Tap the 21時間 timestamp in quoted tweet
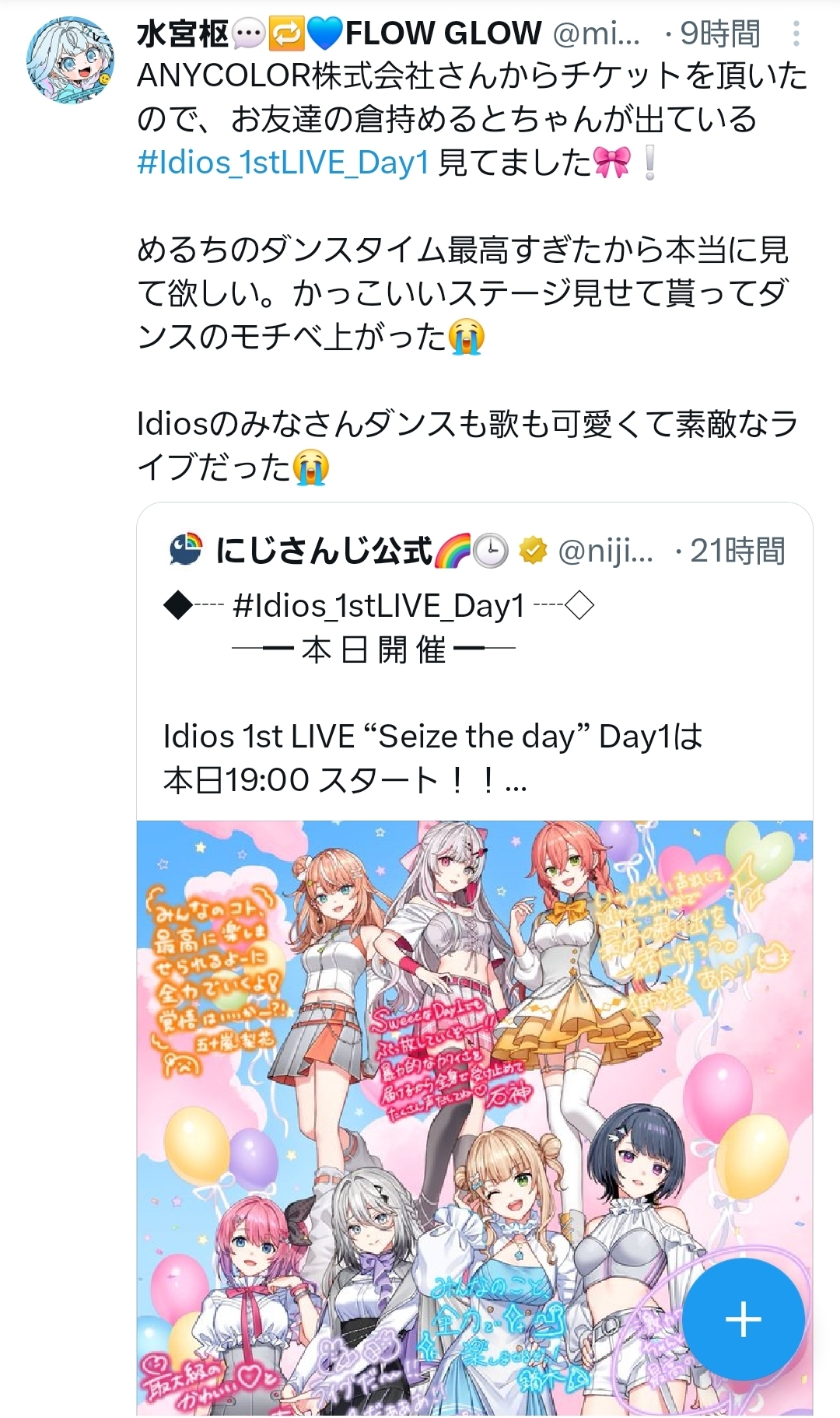Screen dimensions: 840x1418 click(x=737, y=551)
